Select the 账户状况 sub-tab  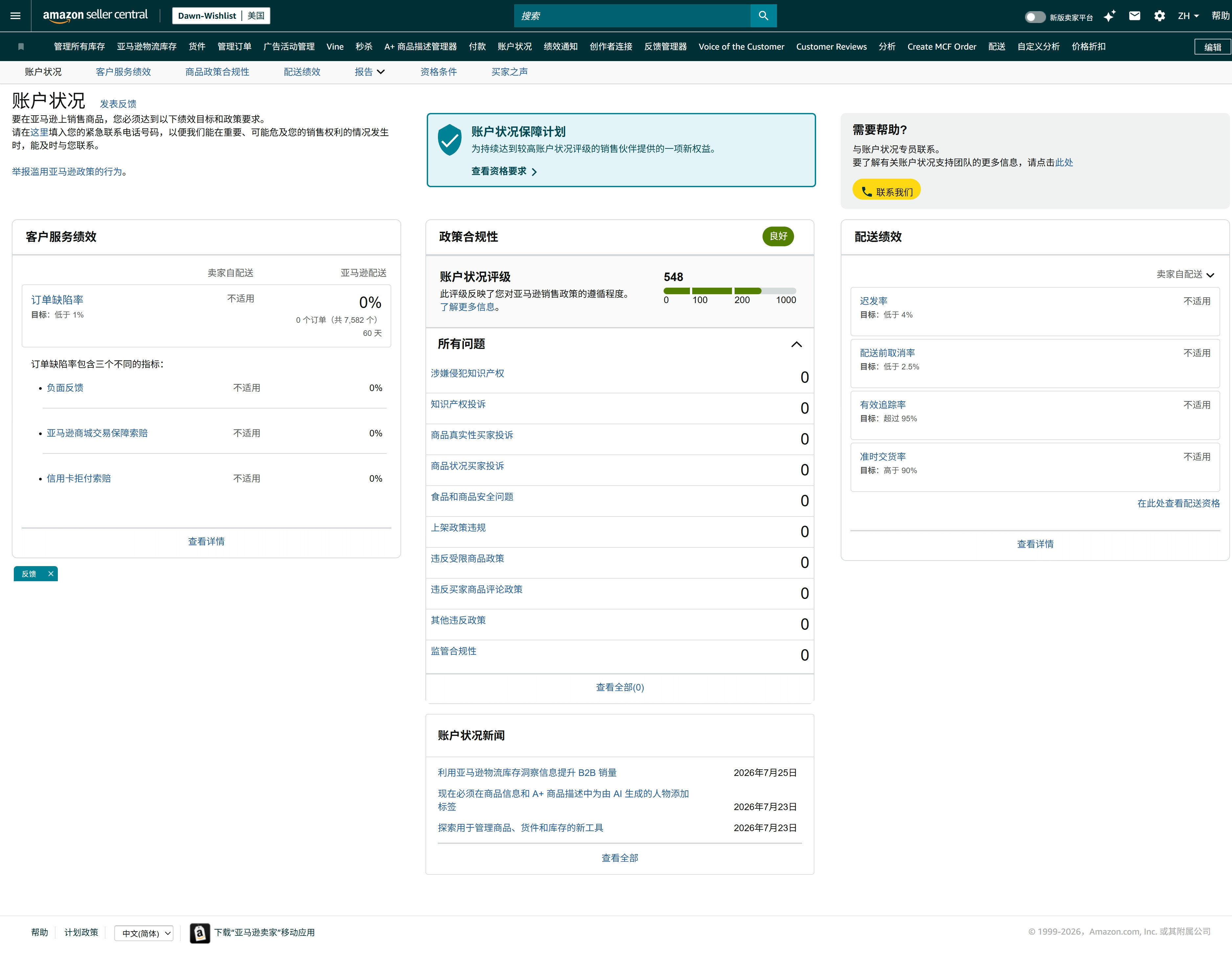pyautogui.click(x=43, y=72)
